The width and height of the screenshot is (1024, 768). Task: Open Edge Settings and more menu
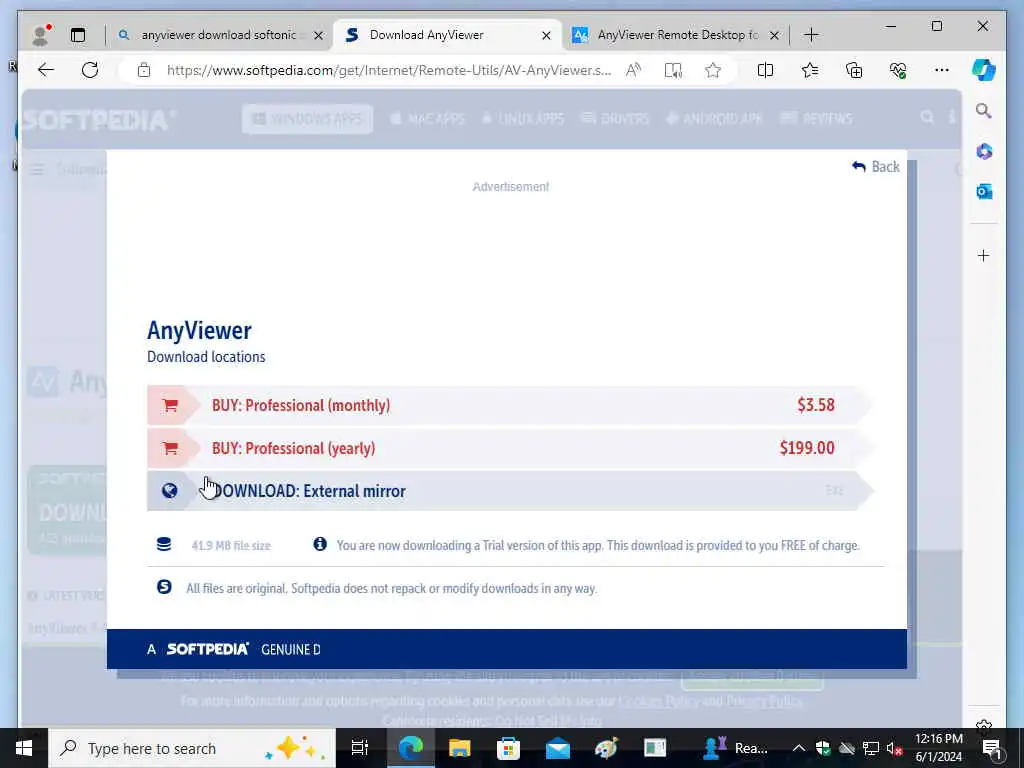[941, 70]
